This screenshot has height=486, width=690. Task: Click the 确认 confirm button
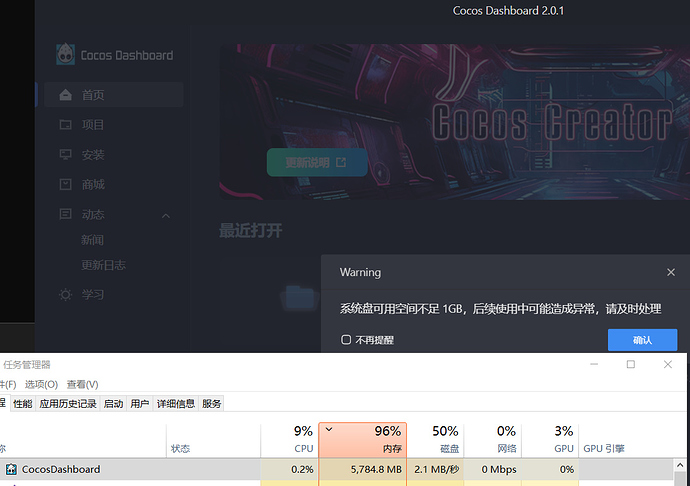[642, 340]
